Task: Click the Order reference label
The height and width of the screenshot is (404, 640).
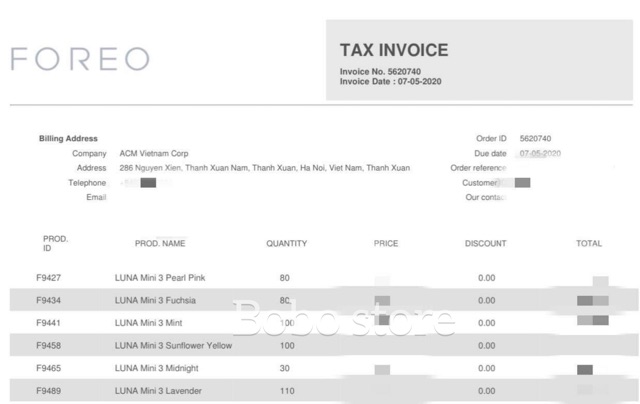Action: point(478,168)
